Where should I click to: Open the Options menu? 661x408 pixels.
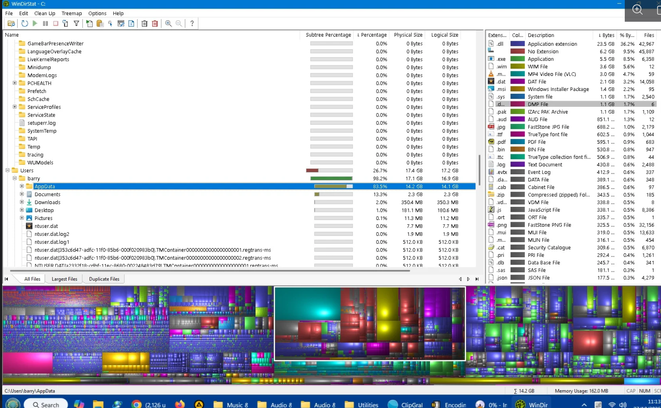[97, 13]
